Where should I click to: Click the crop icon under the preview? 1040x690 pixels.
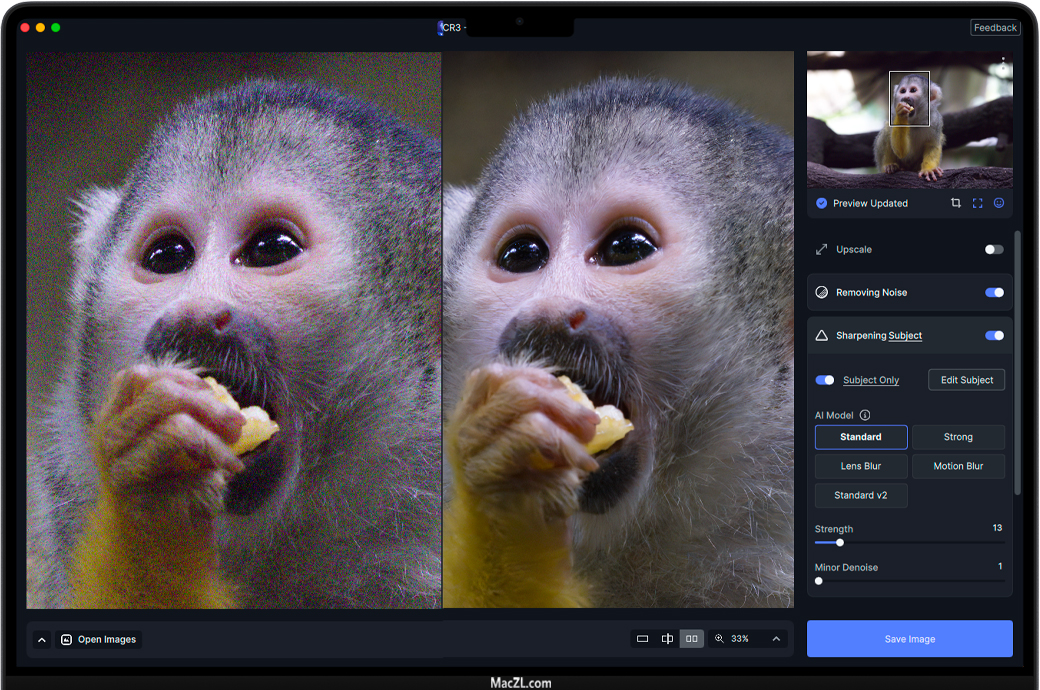click(x=956, y=203)
